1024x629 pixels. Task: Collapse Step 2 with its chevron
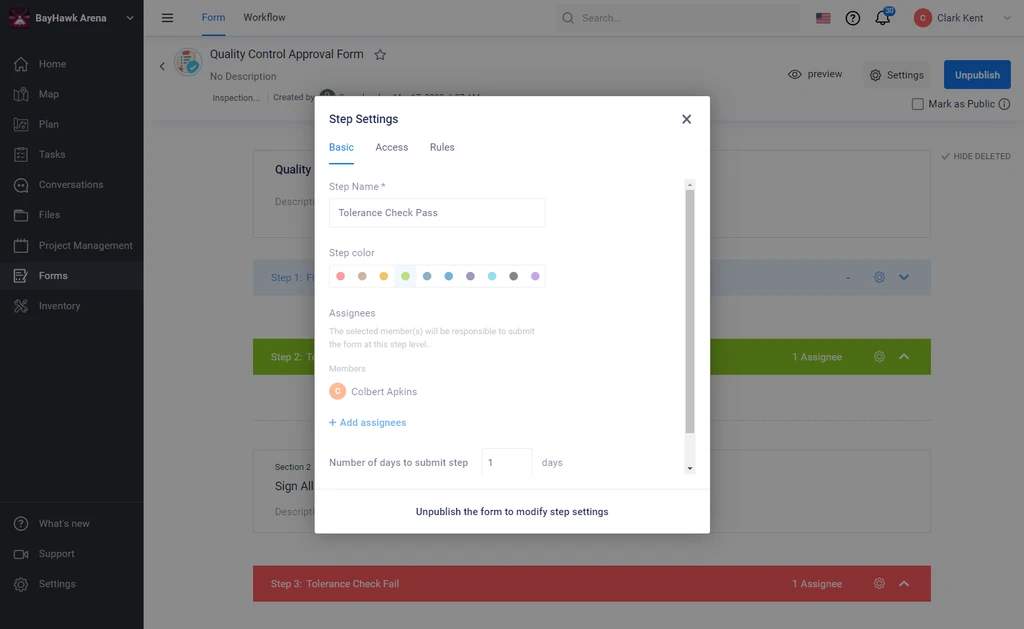pyautogui.click(x=904, y=357)
